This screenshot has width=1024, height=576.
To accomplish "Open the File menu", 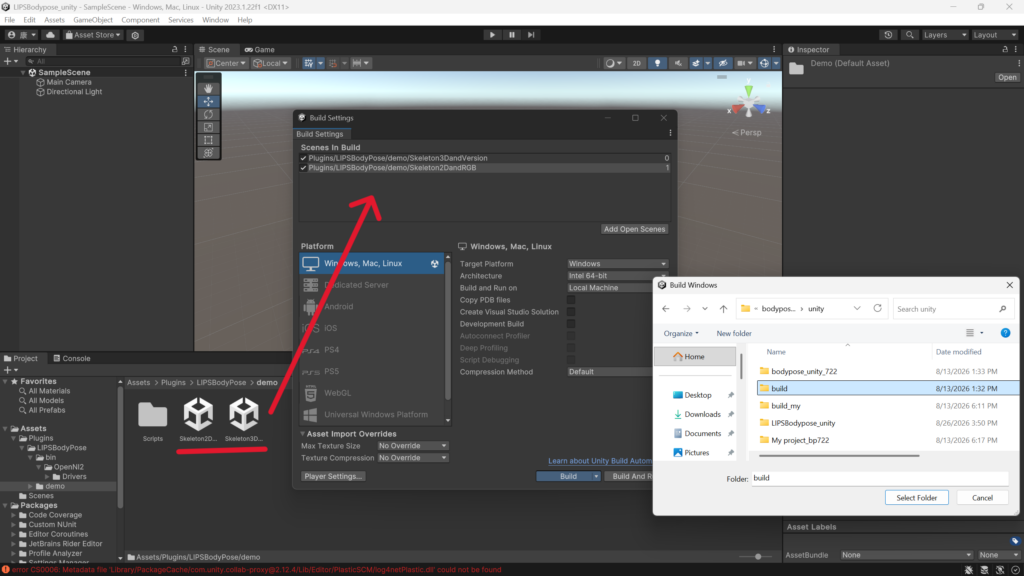I will (10, 20).
